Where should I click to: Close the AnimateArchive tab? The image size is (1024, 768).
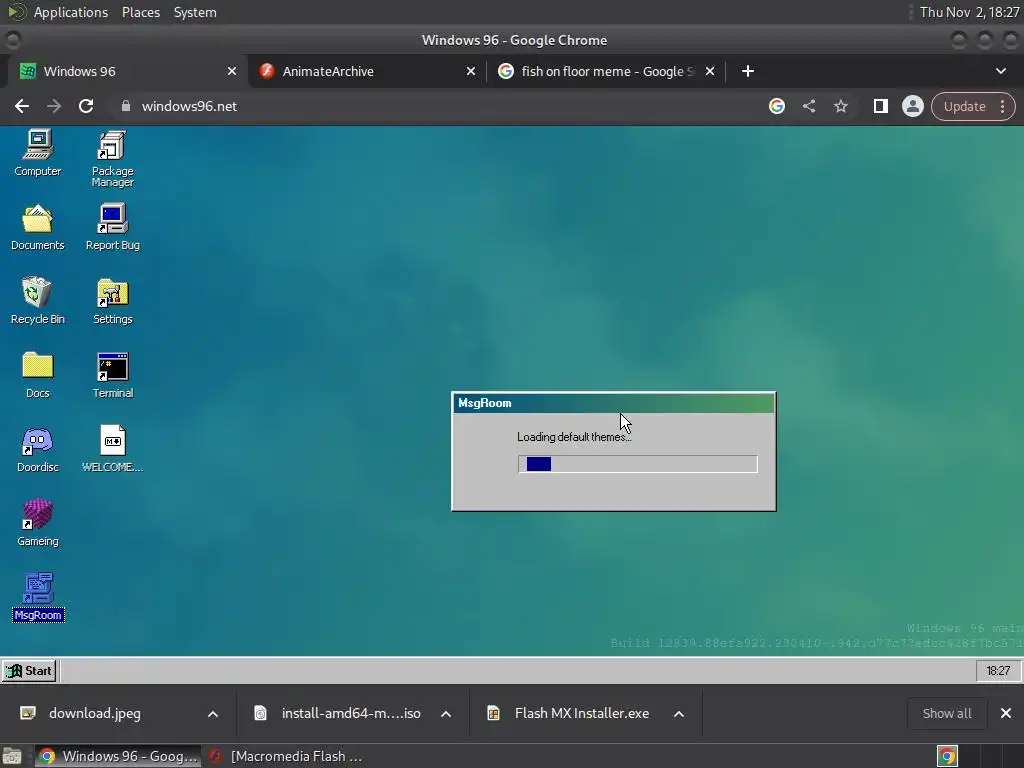470,71
